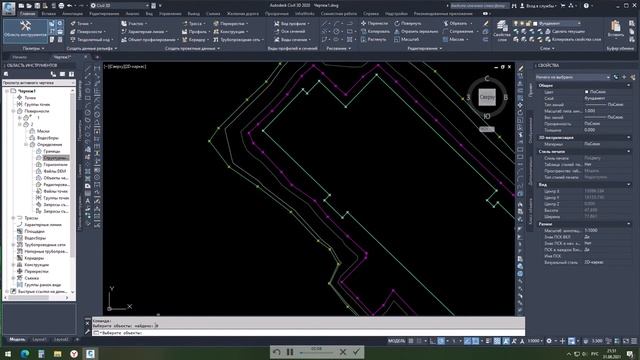Collapse the Общие properties section

(629, 85)
